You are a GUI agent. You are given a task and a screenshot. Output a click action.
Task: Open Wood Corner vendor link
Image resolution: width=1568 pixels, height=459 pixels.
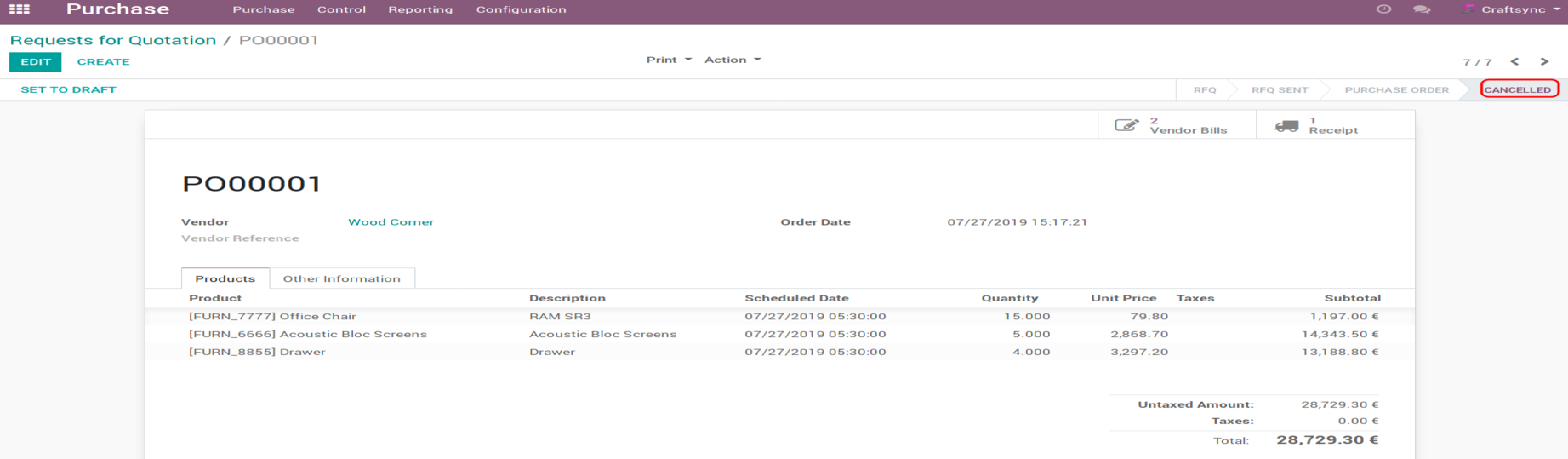tap(391, 222)
